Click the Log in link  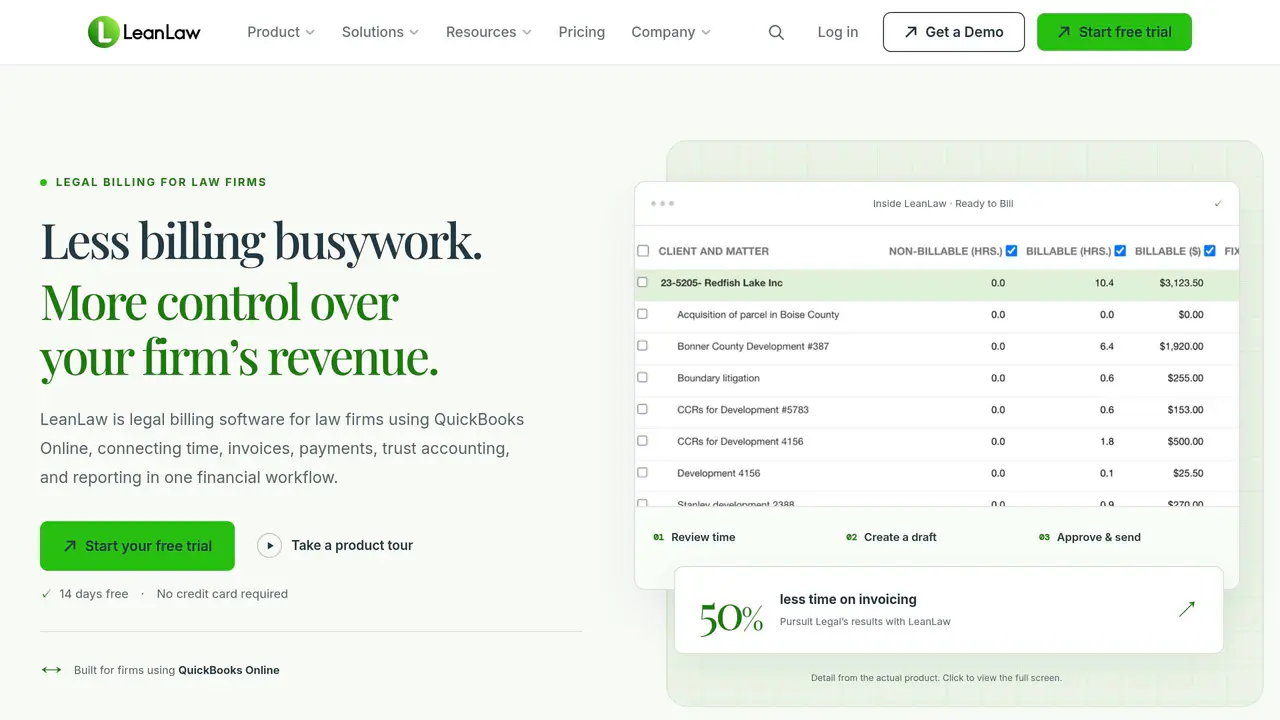click(838, 32)
